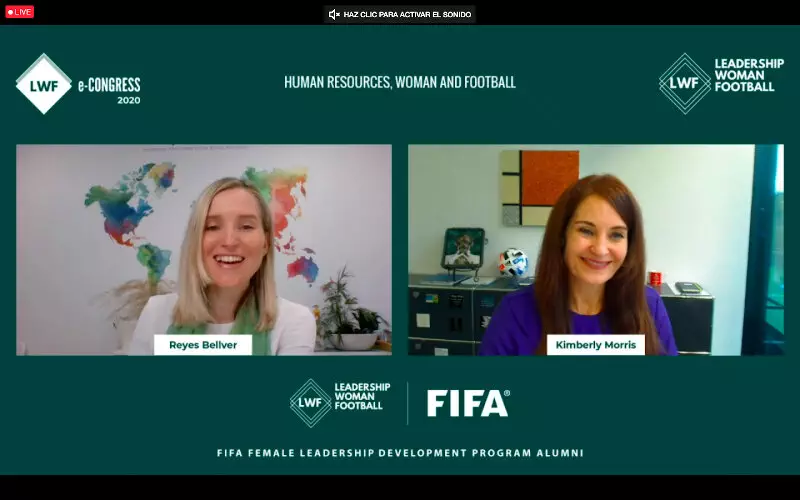Image resolution: width=800 pixels, height=500 pixels.
Task: Click the 'e-CONGRESS 2020' text
Action: [x=109, y=91]
